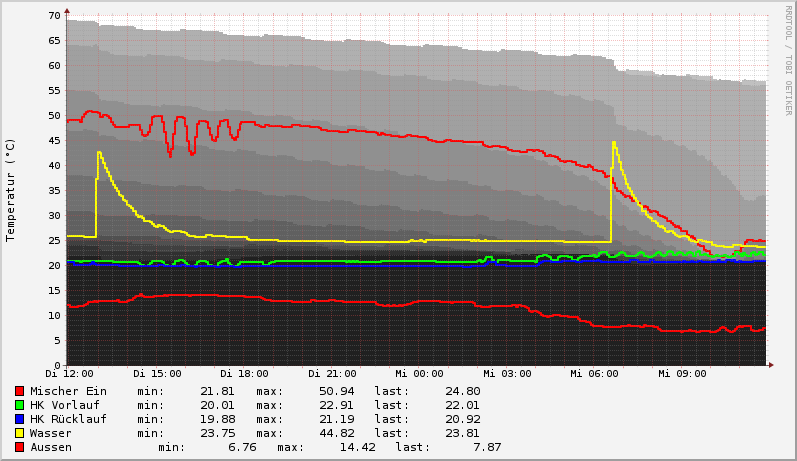Click the RRDTOOL / TOBI OETIKER watermark

pyautogui.click(x=788, y=60)
